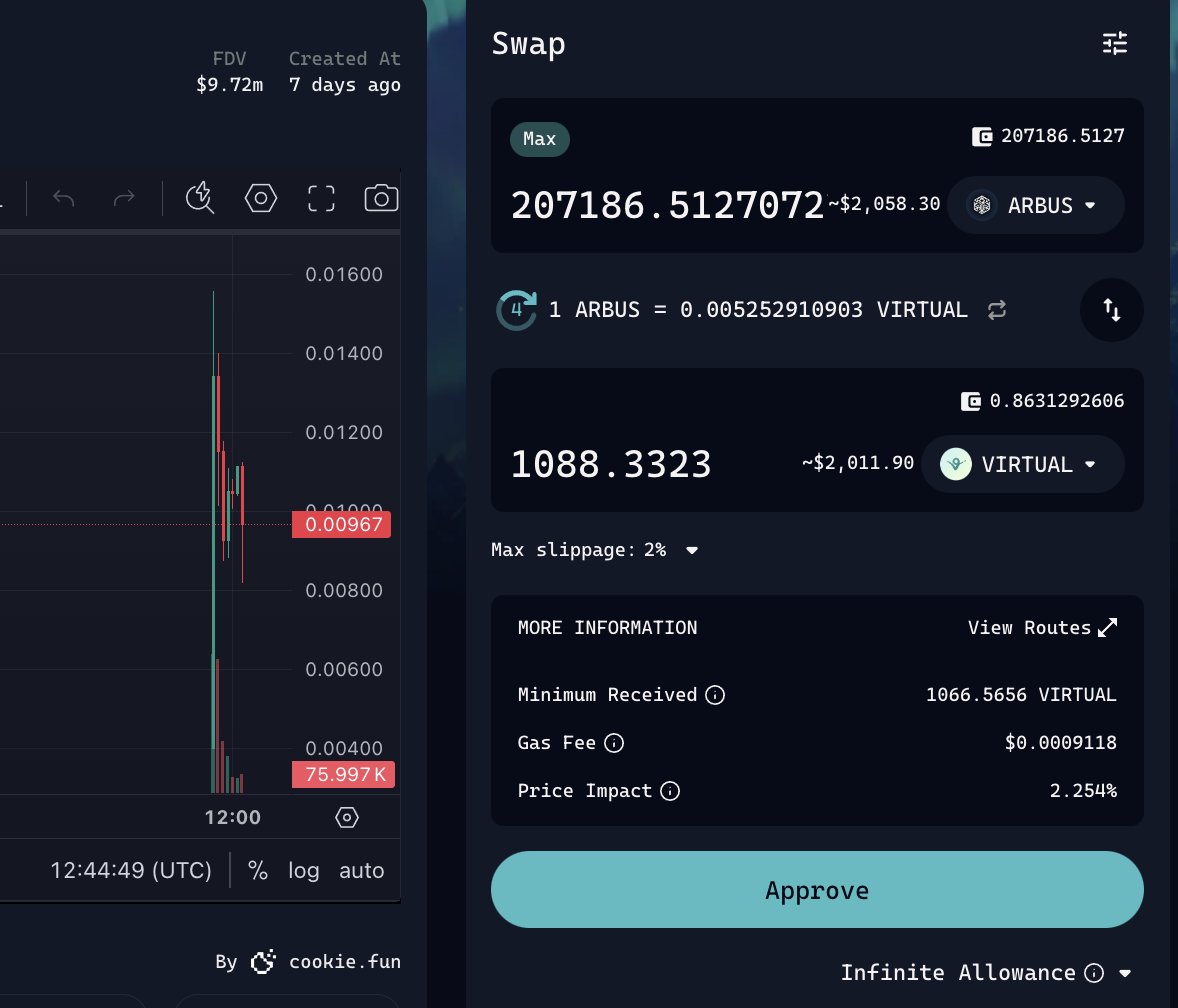Expand the Infinite Allowance dropdown arrow
Image resolution: width=1178 pixels, height=1008 pixels.
(1125, 973)
